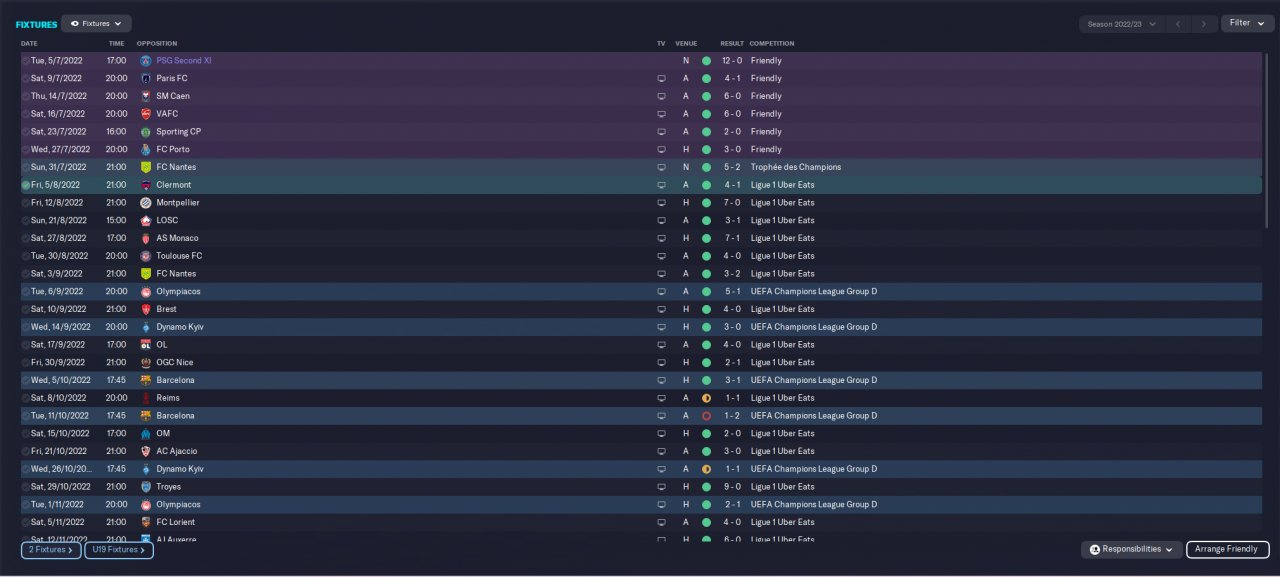Viewport: 1280px width, 577px height.
Task: Click the half-orange draw indicator for Reims
Action: pos(706,398)
